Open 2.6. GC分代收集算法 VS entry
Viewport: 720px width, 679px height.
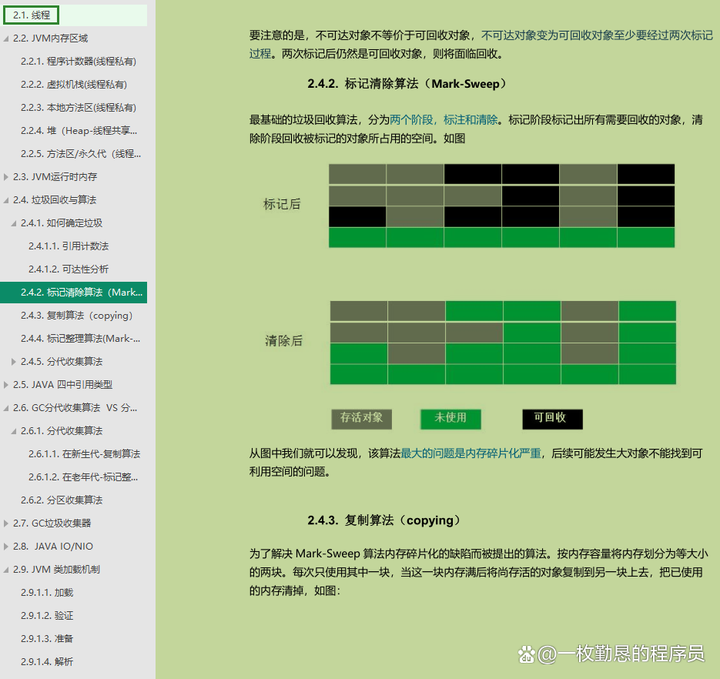pos(75,408)
